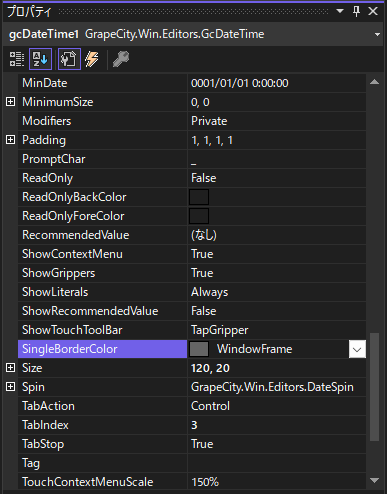Toggle Alphabetical sort icon
387x494 pixels.
(x=40, y=59)
